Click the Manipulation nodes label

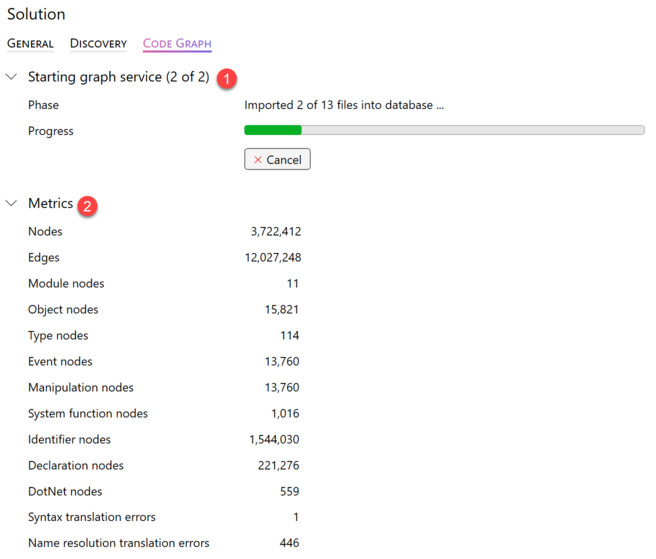point(81,388)
